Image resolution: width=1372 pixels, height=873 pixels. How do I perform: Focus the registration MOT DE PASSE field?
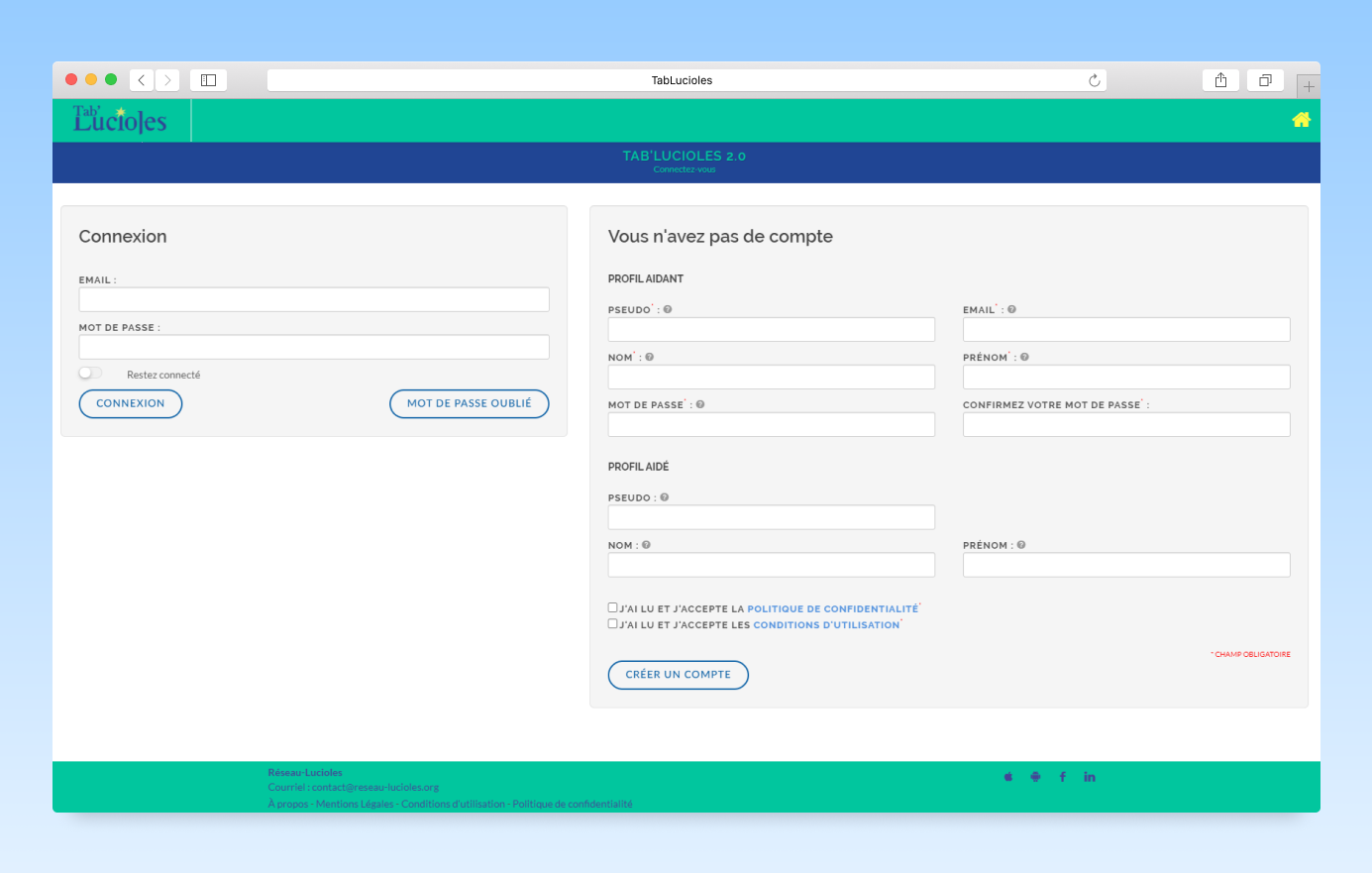click(772, 424)
